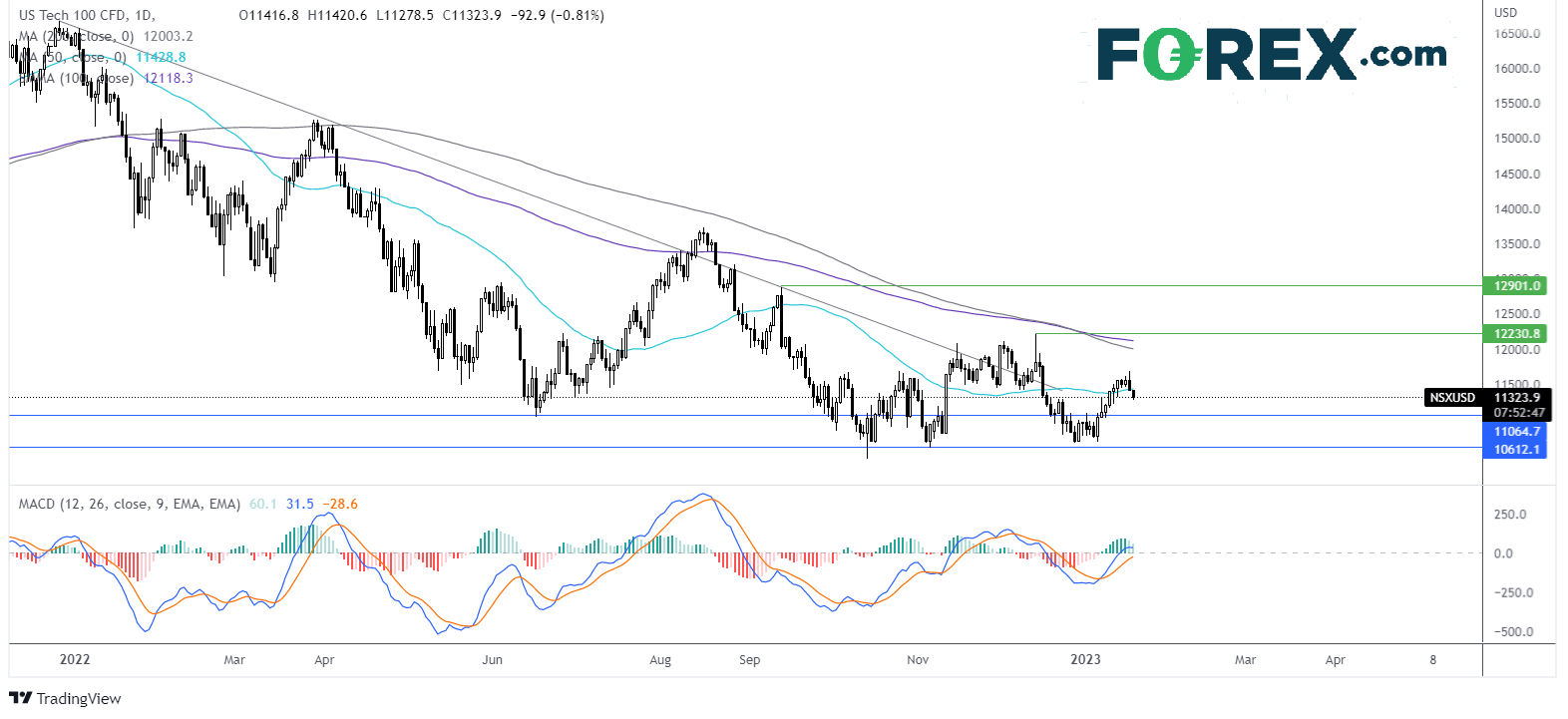Viewport: 1568px width, 719px height.
Task: Click the 2022 label on time axis
Action: pos(75,659)
